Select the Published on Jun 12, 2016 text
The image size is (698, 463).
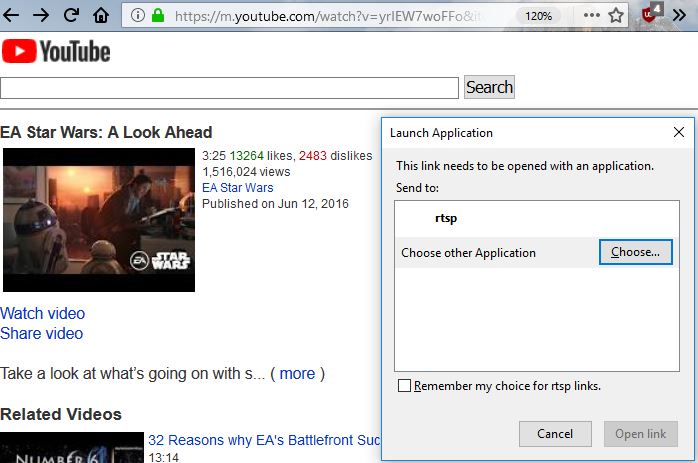click(275, 203)
